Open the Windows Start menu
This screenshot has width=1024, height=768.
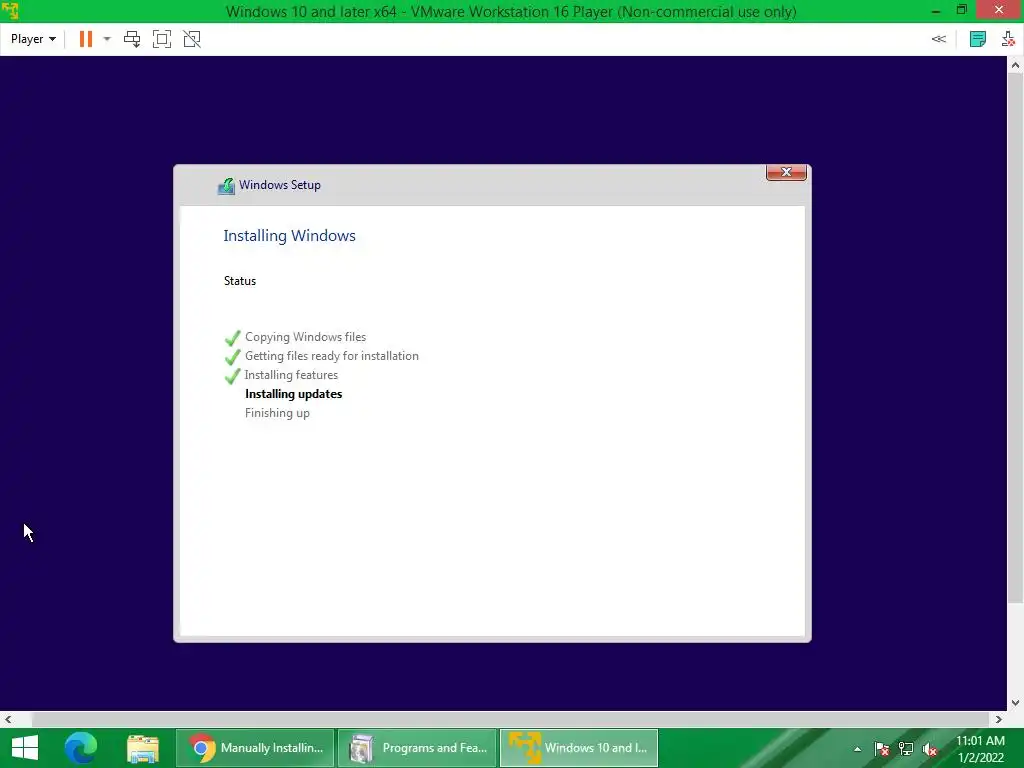pos(25,748)
